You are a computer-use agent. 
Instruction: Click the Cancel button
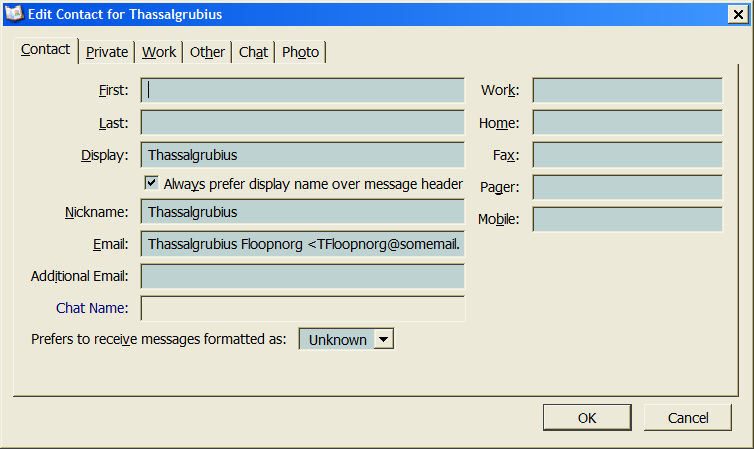688,417
